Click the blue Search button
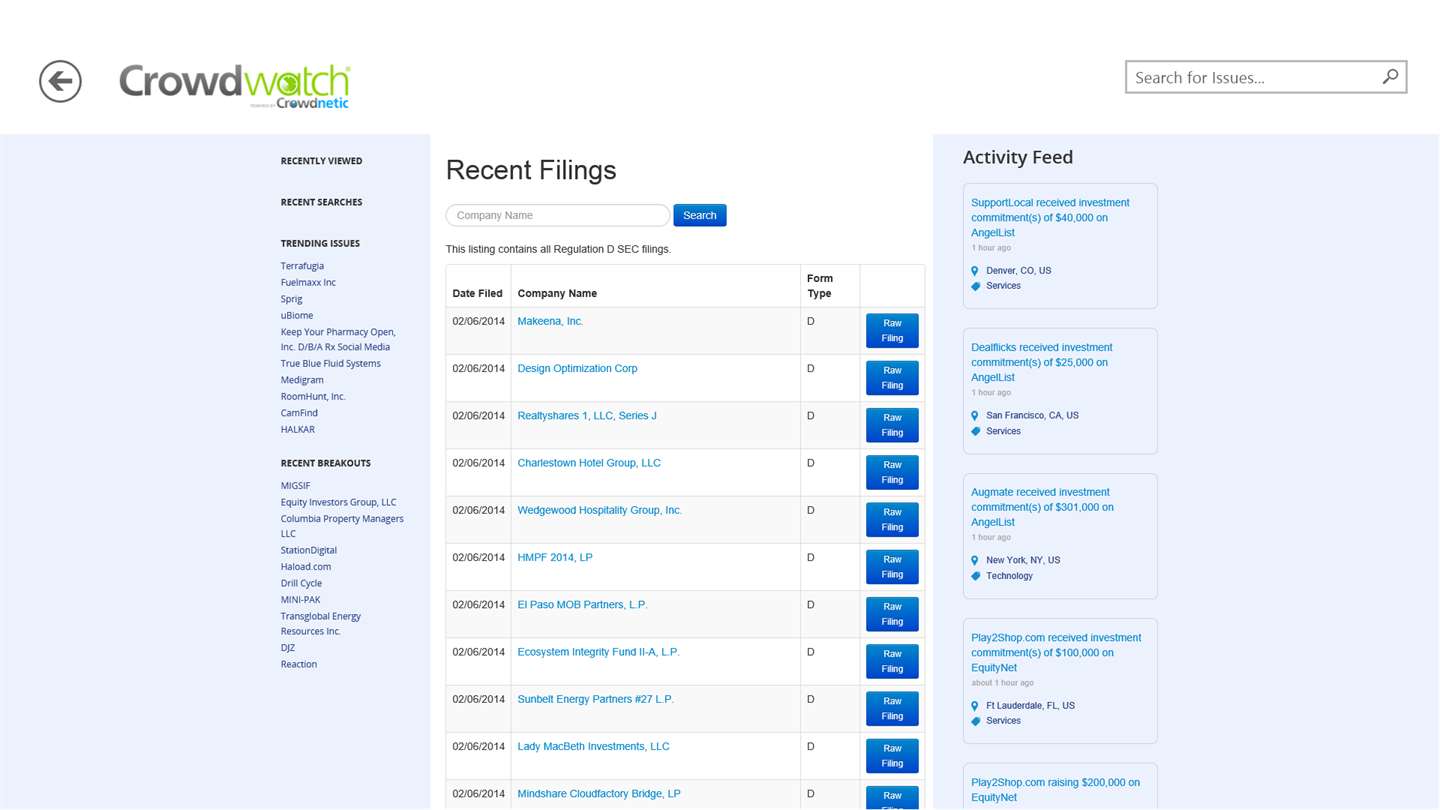The height and width of the screenshot is (810, 1440). pos(699,215)
